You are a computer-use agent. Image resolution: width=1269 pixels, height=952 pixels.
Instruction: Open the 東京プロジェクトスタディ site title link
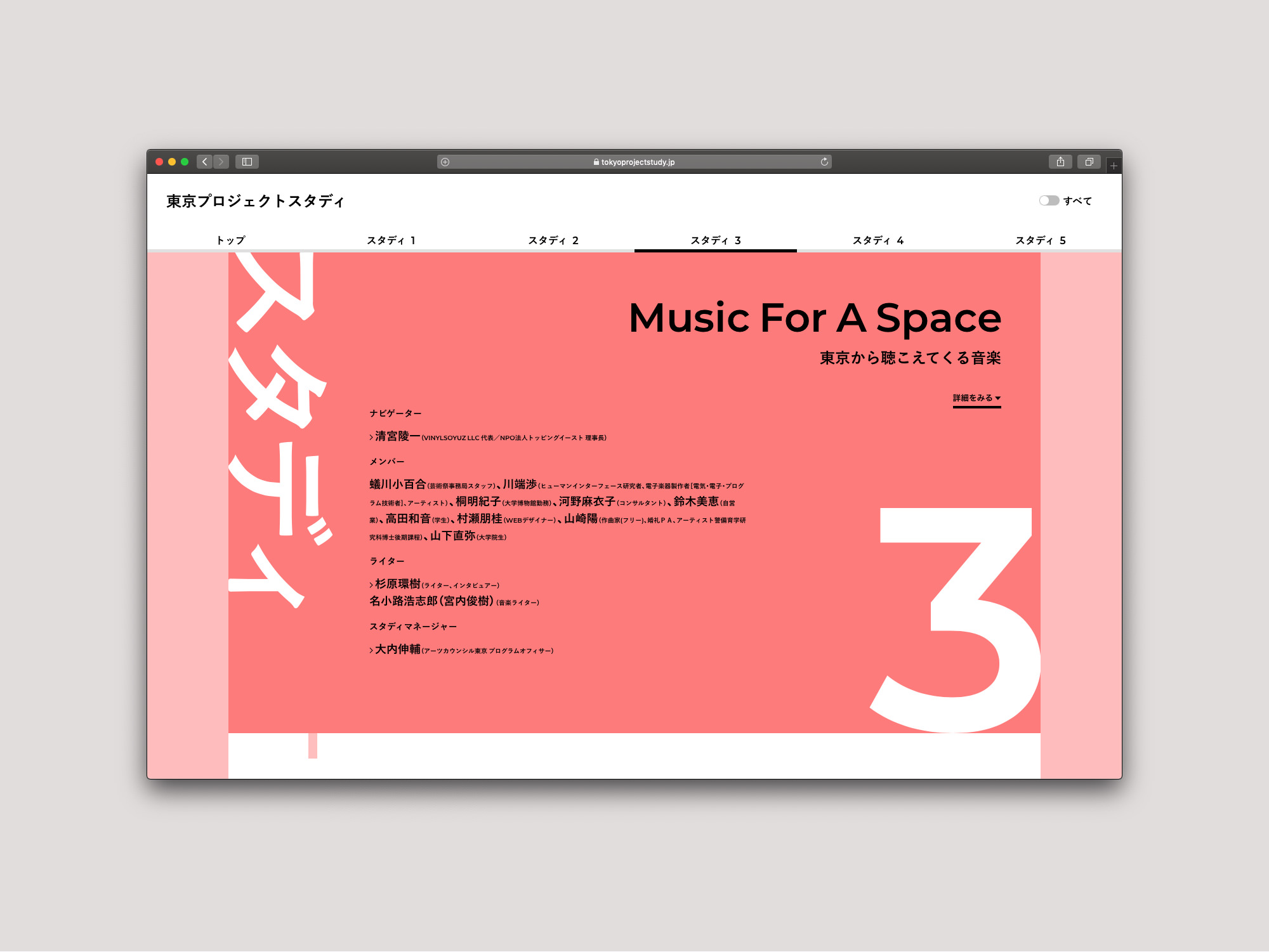[x=255, y=201]
